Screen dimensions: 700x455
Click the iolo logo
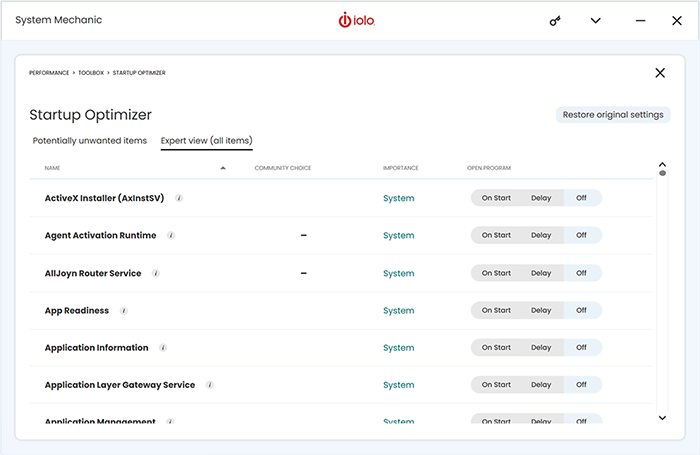tap(356, 20)
